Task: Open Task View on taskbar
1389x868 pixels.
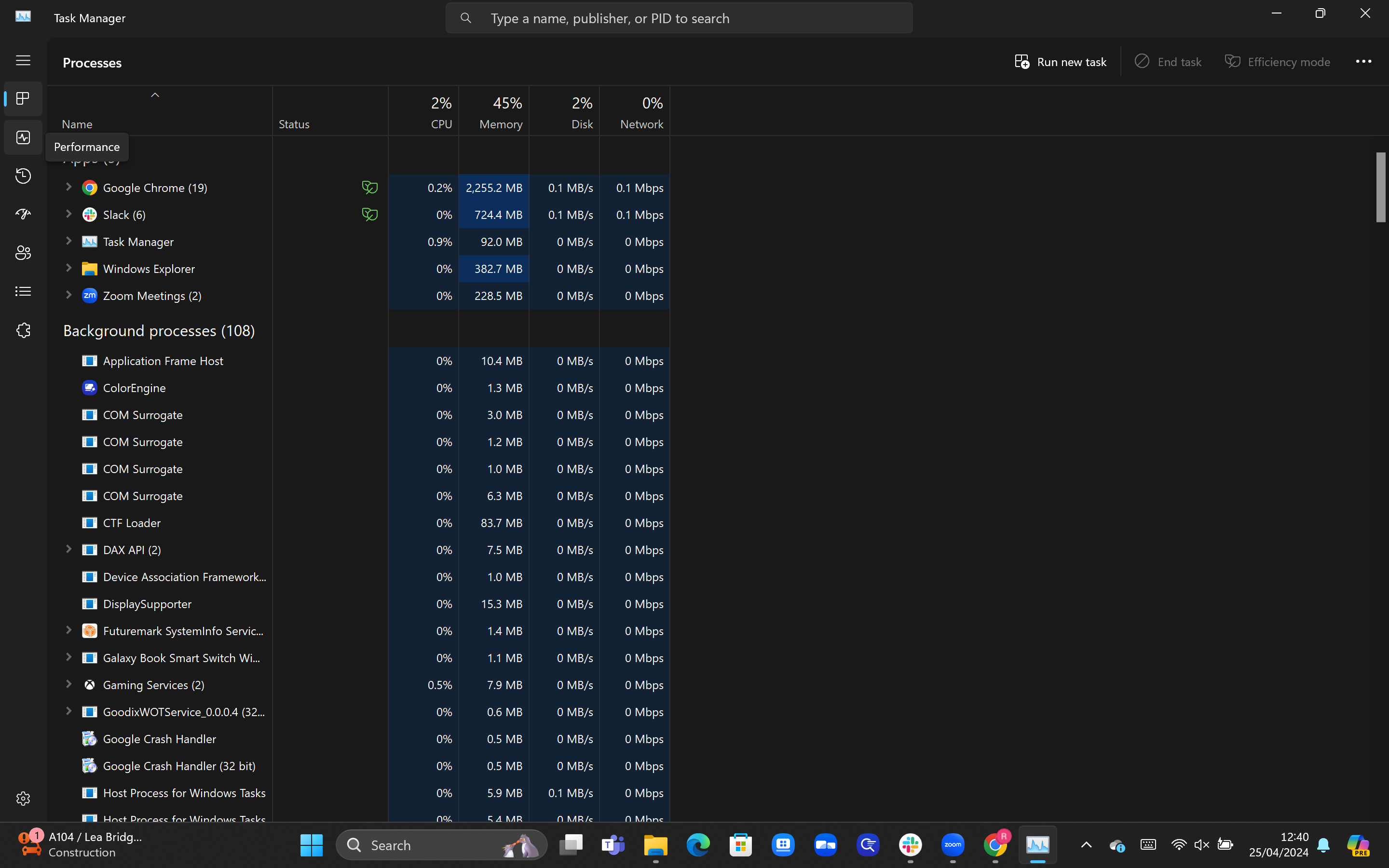Action: point(571,845)
